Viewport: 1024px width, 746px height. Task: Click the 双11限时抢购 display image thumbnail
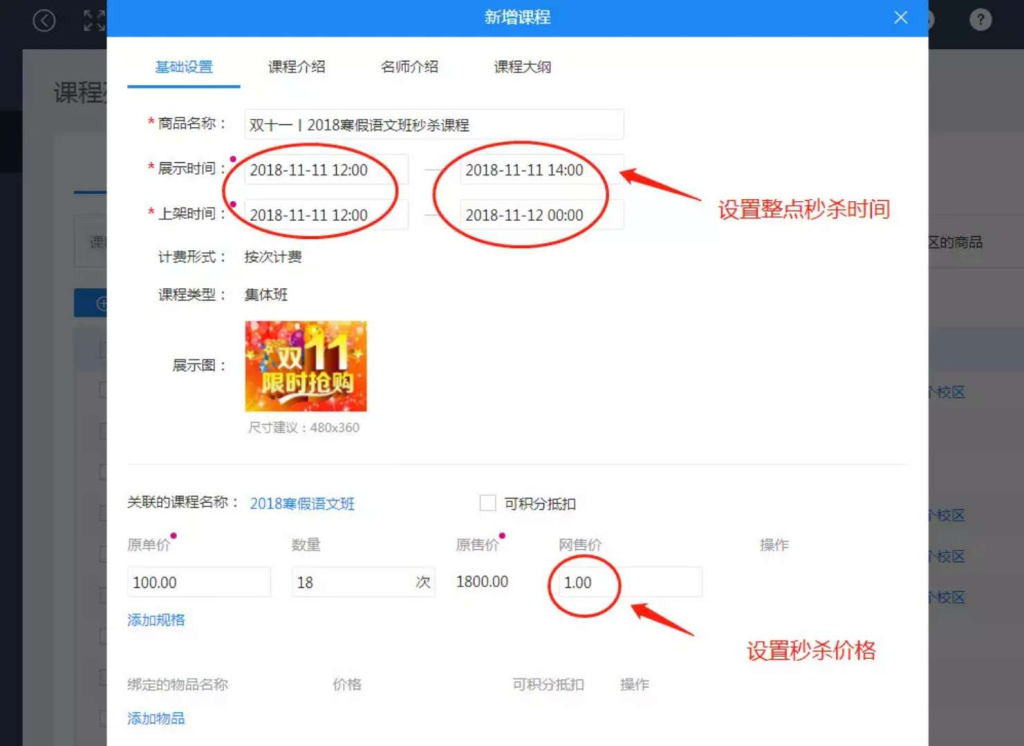305,365
